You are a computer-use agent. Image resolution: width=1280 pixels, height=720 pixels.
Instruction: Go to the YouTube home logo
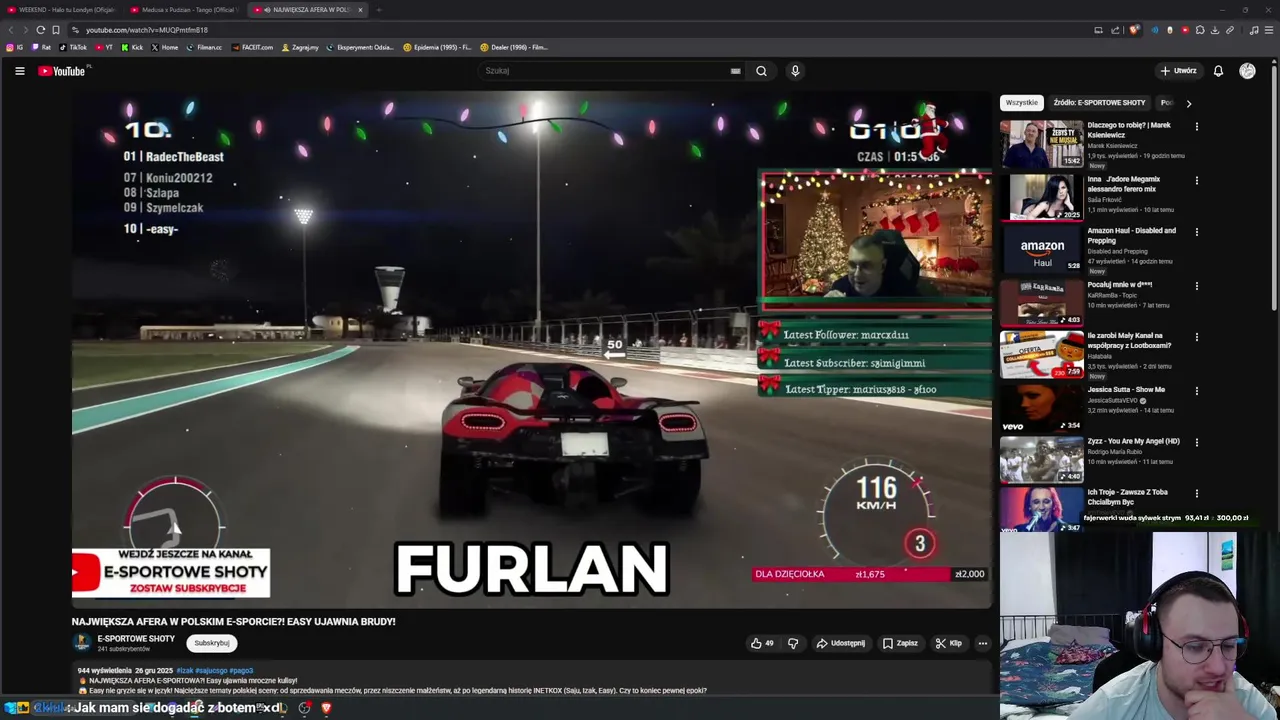[62, 71]
